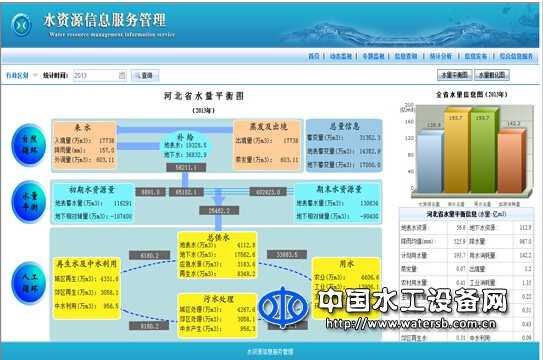Click the 用水 yellow box title
Image resolution: width=543 pixels, height=360 pixels.
click(346, 264)
